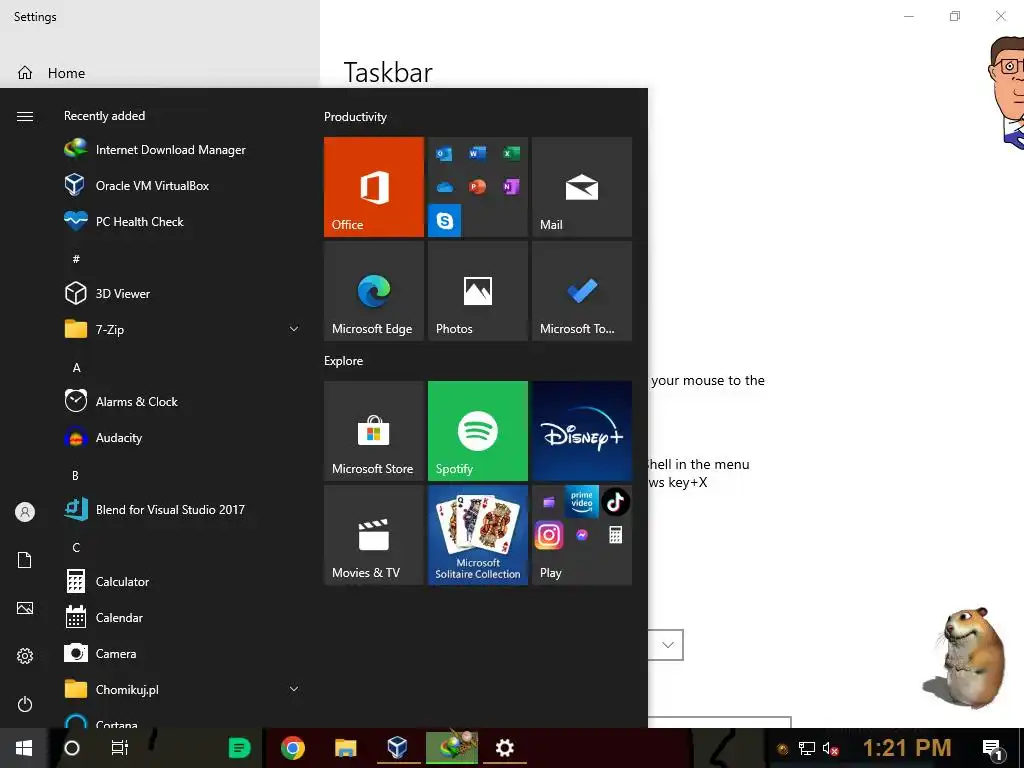Viewport: 1024px width, 768px height.
Task: Jump to letter A section header
Action: coord(76,368)
